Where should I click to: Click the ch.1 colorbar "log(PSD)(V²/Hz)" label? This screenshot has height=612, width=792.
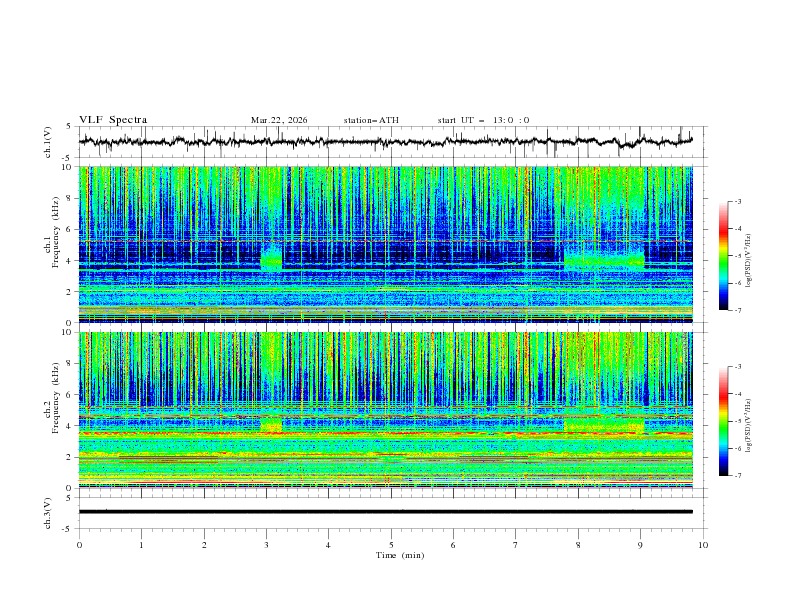pos(748,261)
